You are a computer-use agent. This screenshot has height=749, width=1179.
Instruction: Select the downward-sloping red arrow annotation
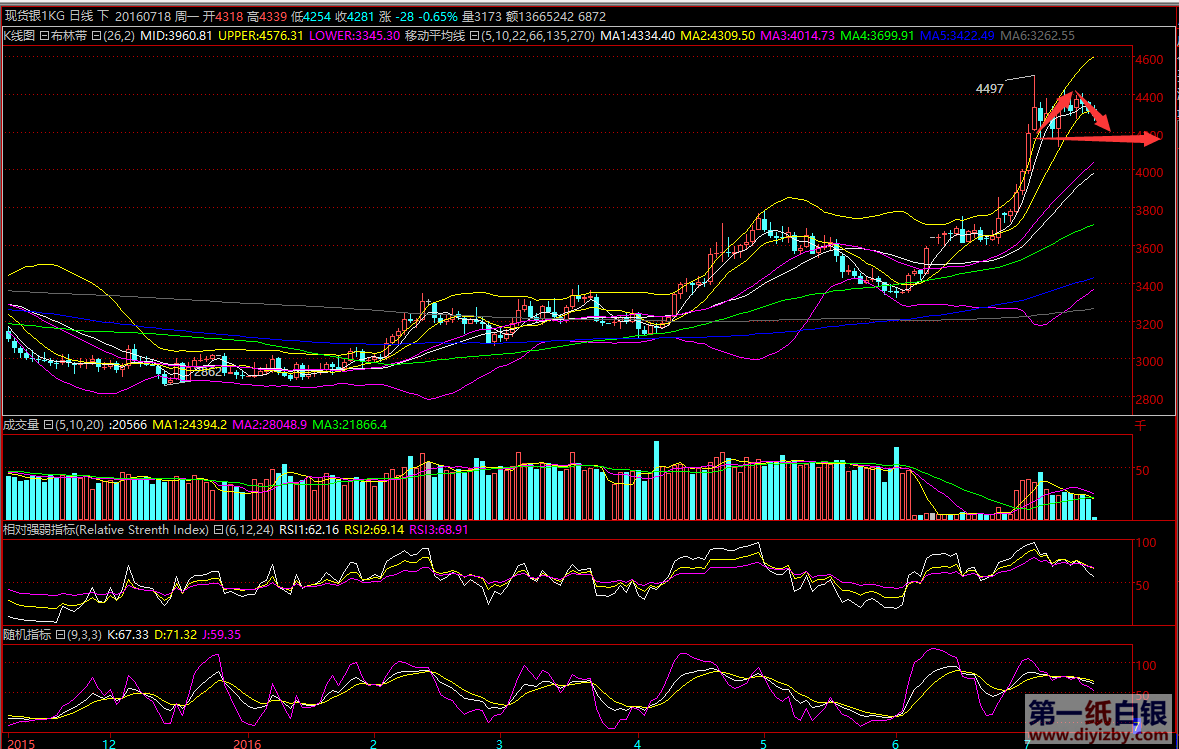[1093, 111]
